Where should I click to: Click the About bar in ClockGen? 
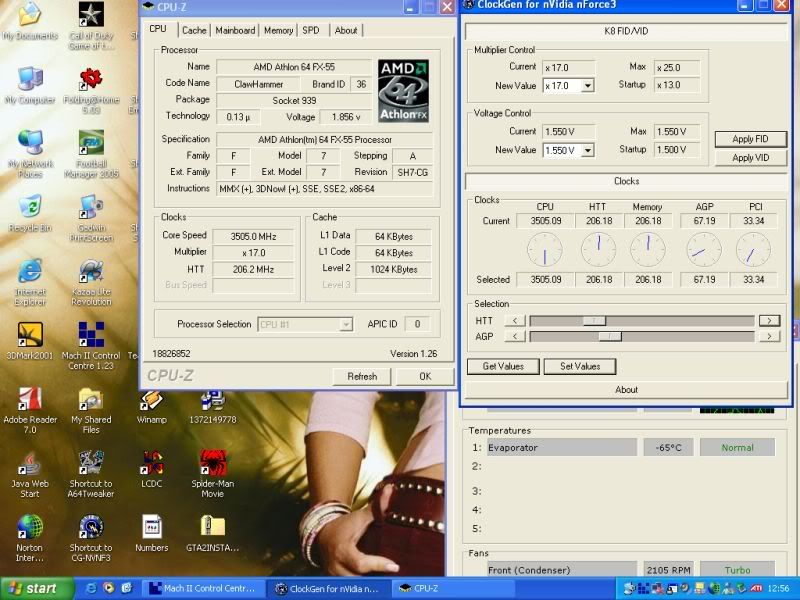point(626,390)
